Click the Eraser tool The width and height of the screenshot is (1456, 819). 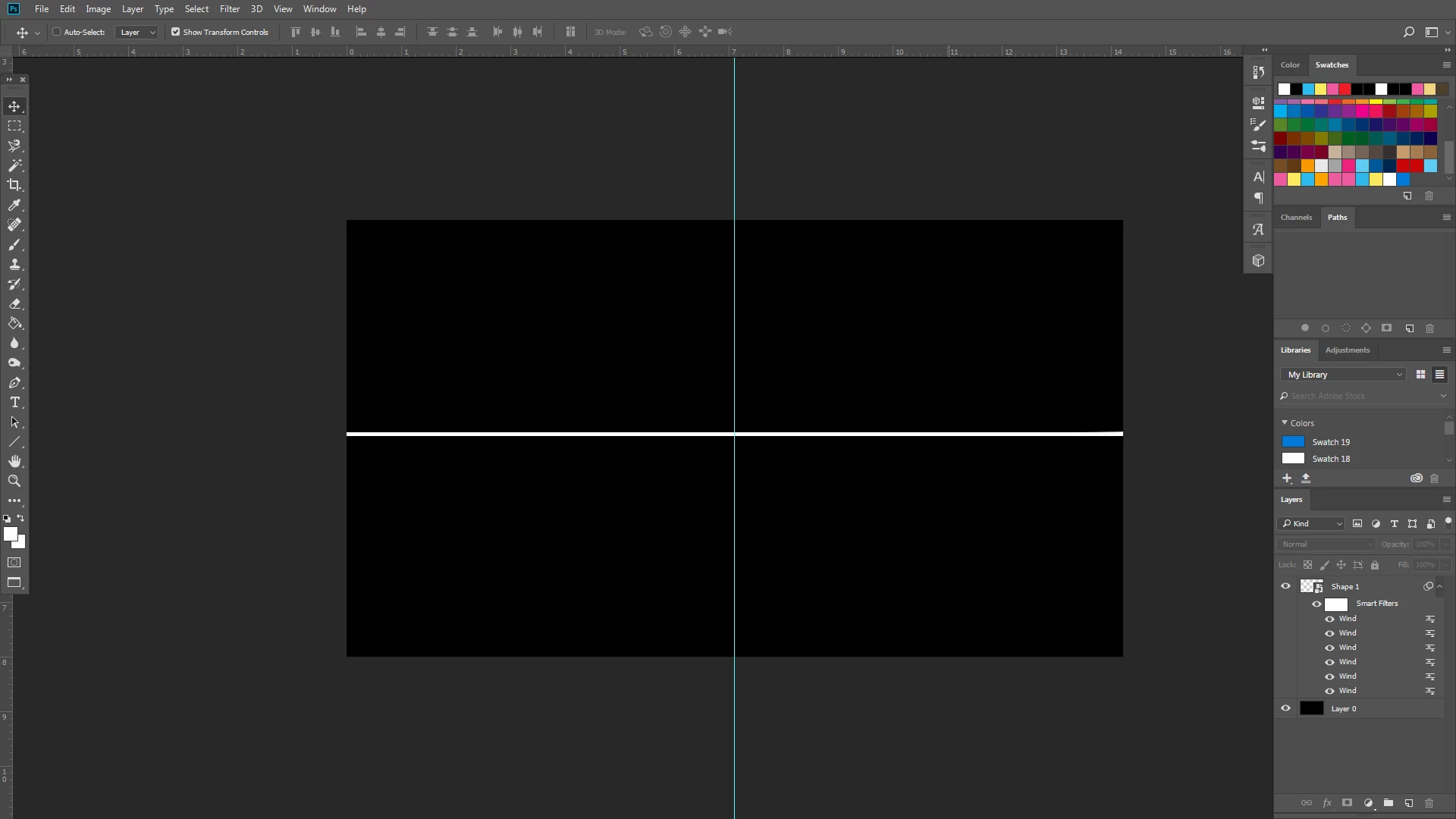[x=14, y=303]
